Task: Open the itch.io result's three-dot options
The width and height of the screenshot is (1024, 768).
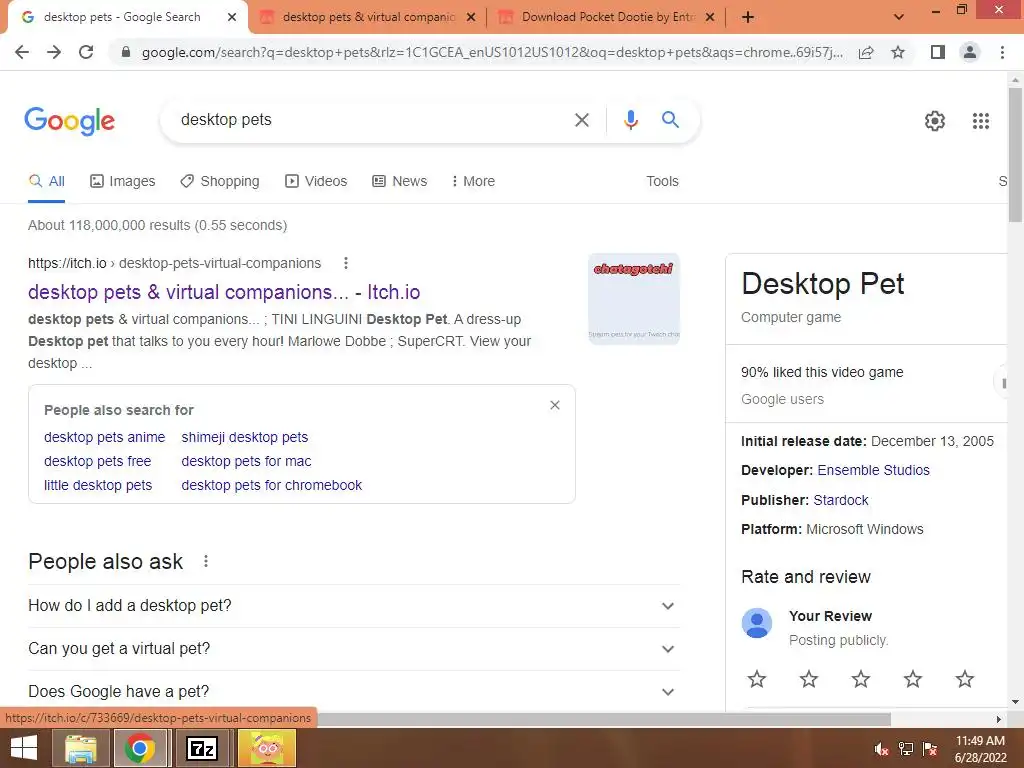Action: tap(345, 263)
